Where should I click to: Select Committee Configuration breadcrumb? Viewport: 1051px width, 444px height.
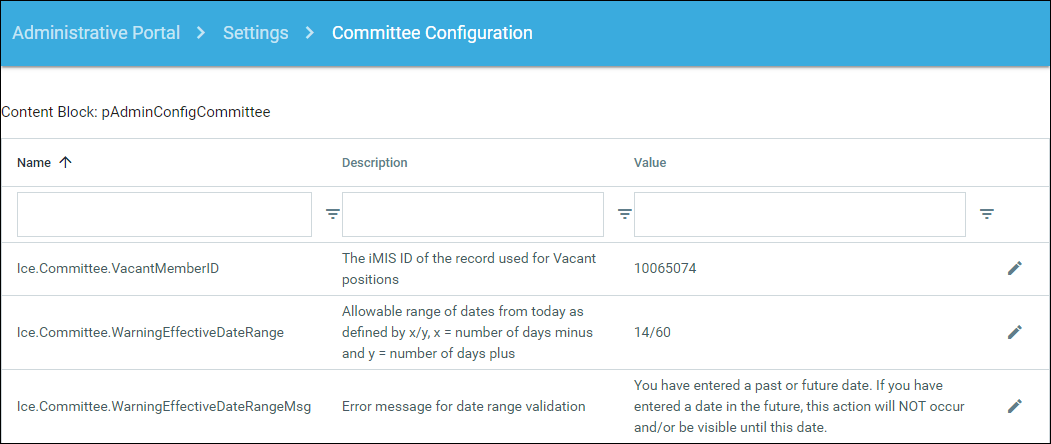(432, 33)
